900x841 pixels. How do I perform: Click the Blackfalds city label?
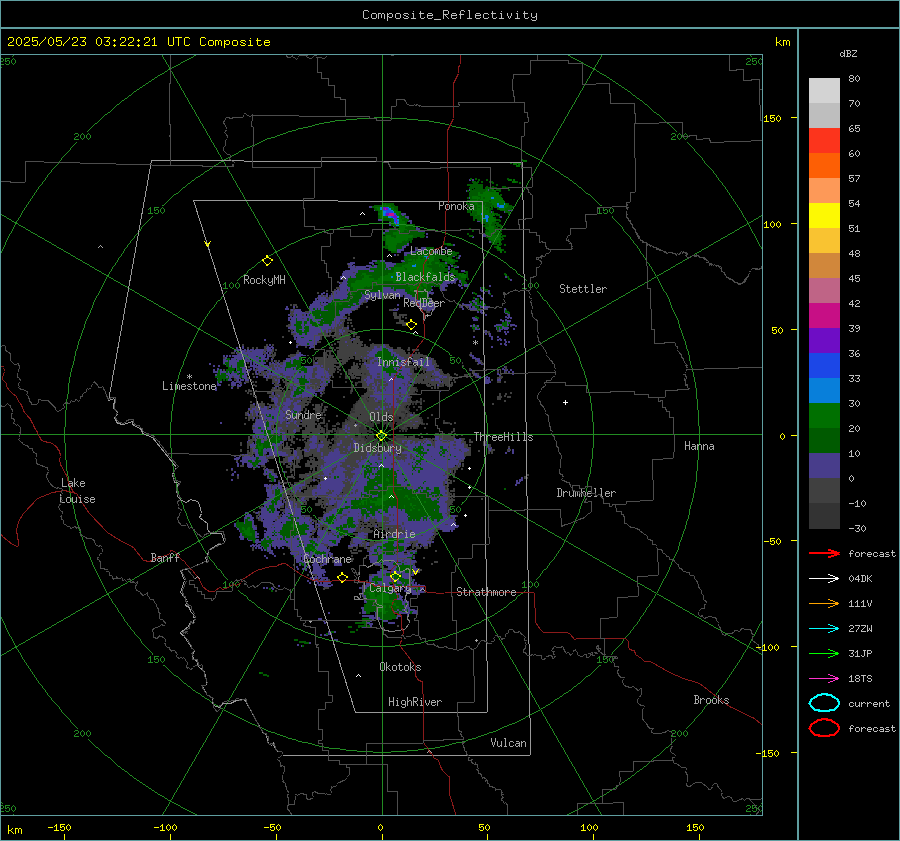coord(425,277)
